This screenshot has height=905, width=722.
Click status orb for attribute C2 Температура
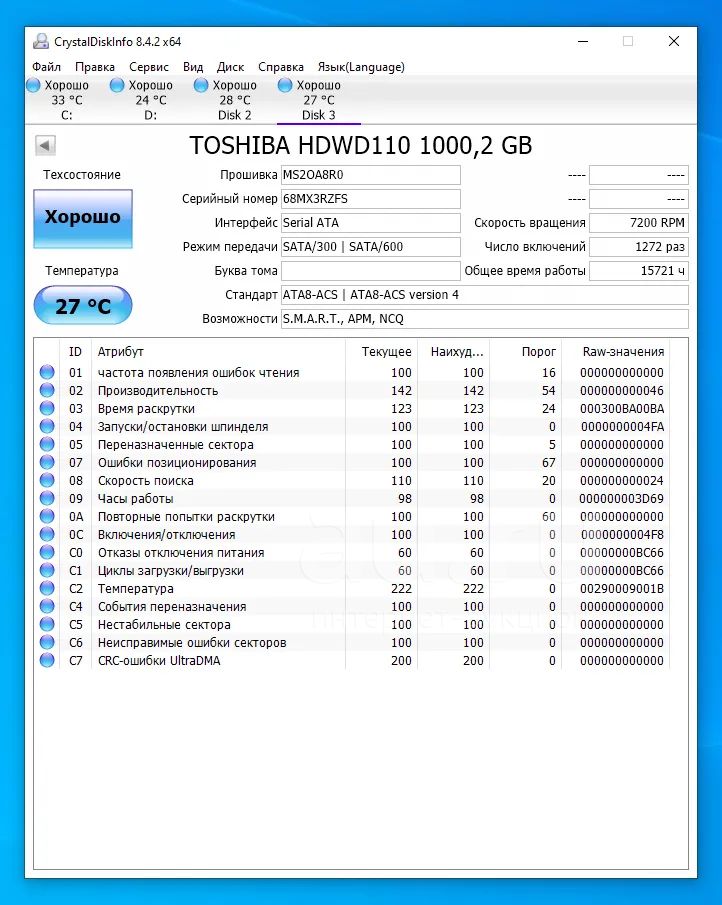point(47,588)
